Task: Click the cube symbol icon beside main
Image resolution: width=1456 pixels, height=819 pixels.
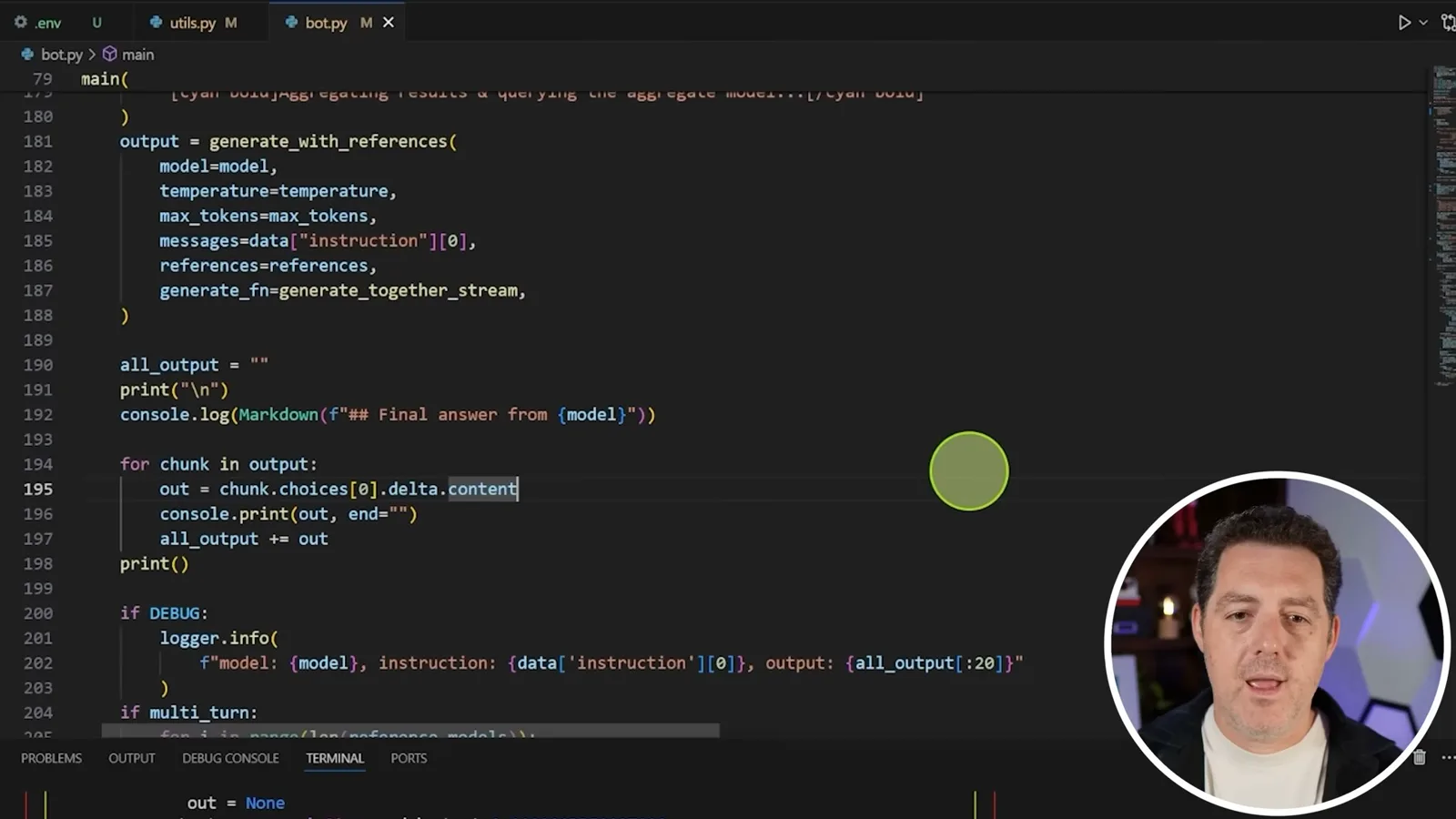Action: click(x=110, y=55)
